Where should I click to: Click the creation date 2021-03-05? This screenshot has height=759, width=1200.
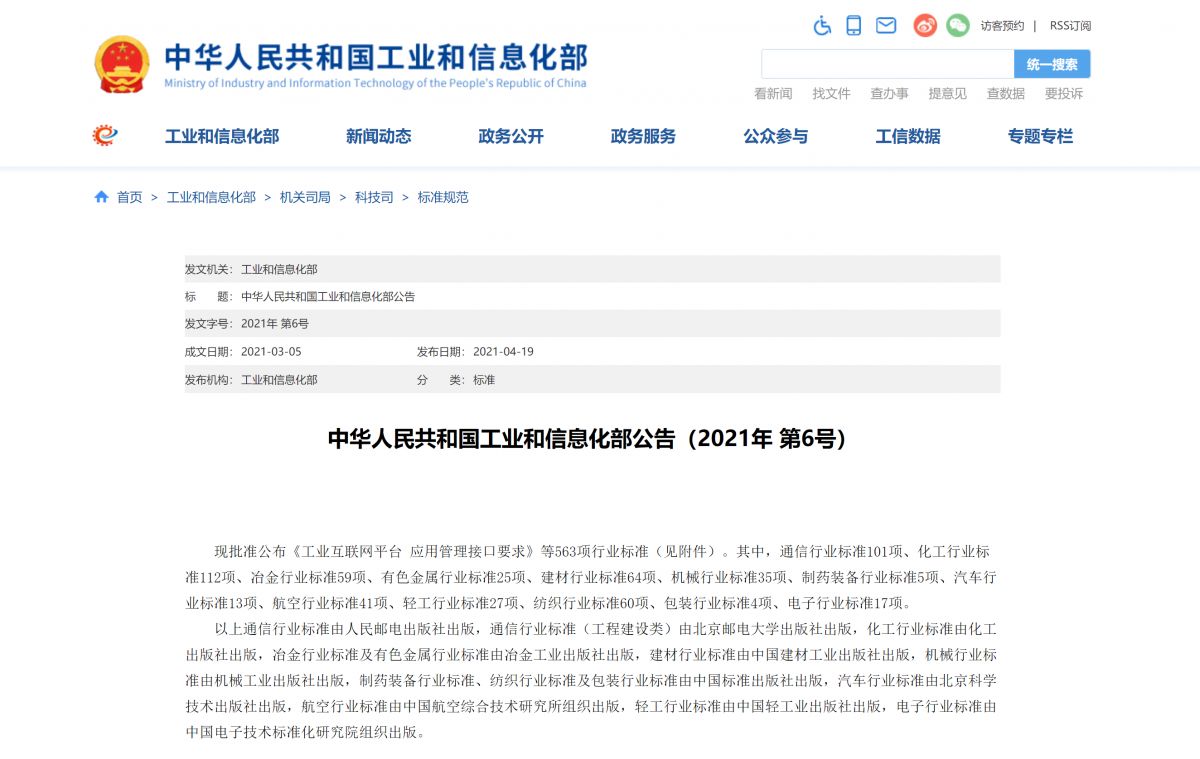(x=271, y=352)
